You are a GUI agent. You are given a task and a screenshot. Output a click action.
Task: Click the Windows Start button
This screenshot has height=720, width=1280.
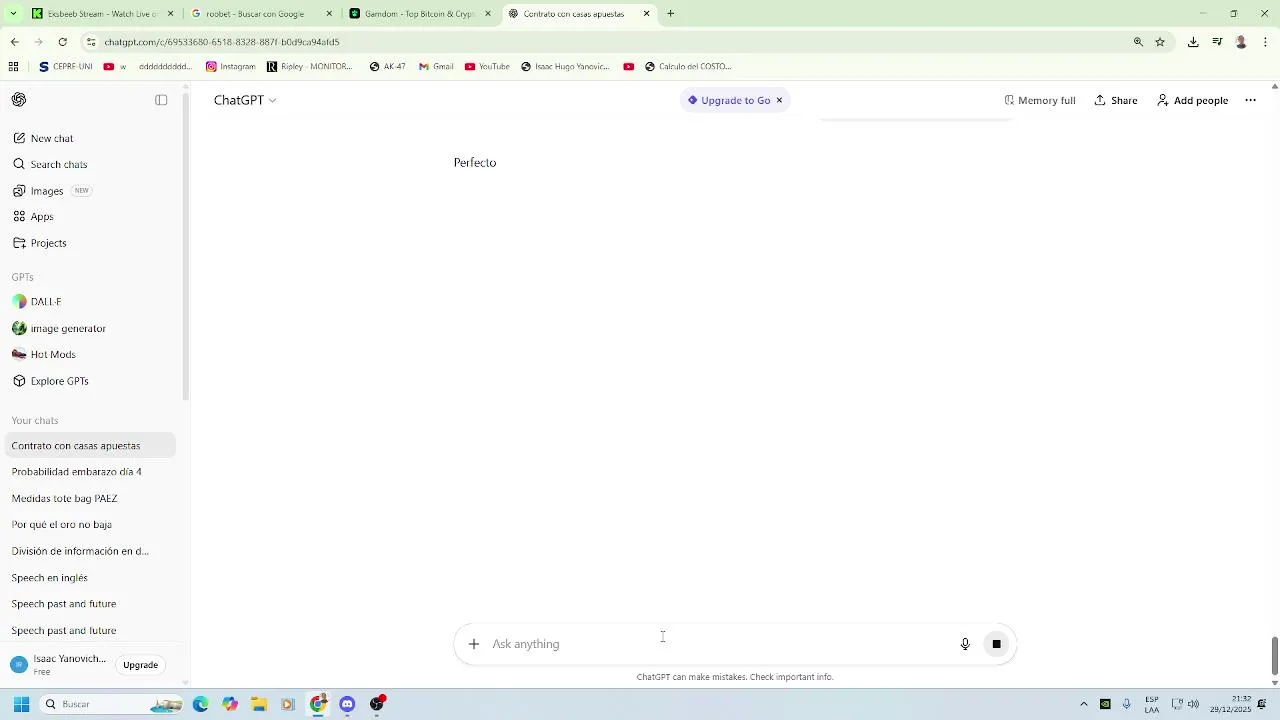tap(21, 704)
